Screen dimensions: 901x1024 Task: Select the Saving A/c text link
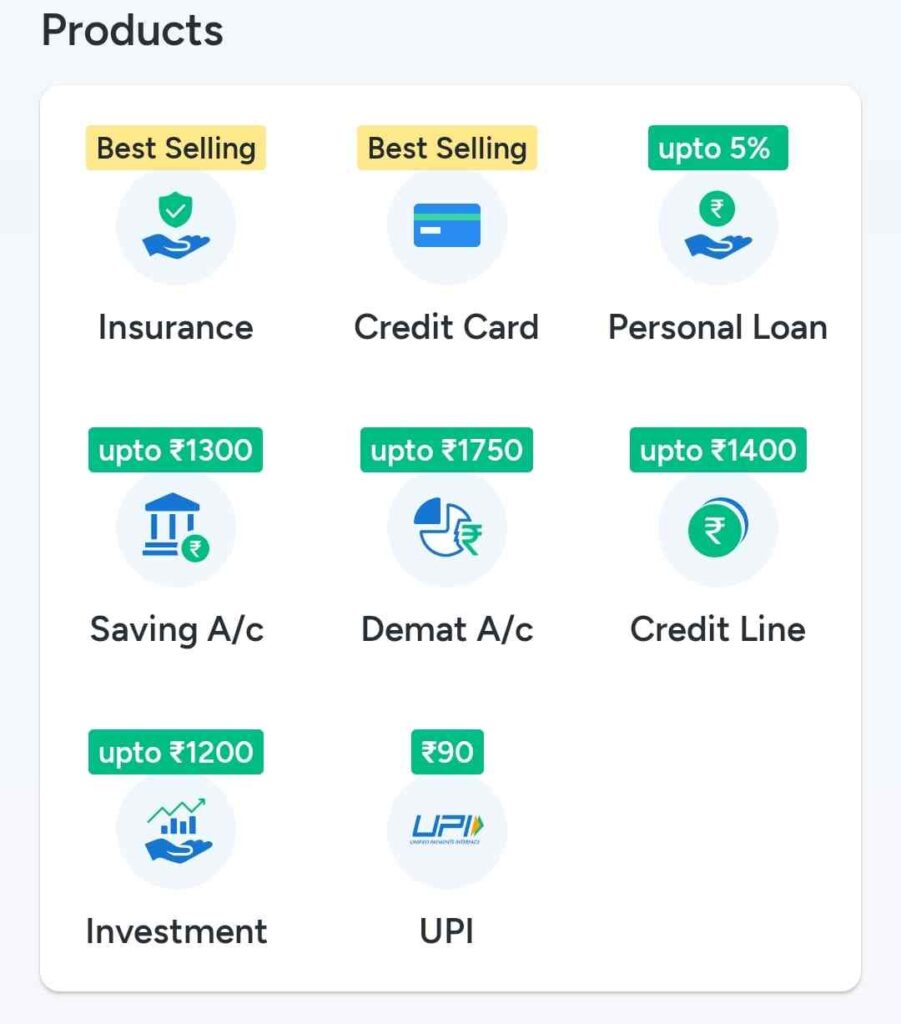(x=176, y=630)
